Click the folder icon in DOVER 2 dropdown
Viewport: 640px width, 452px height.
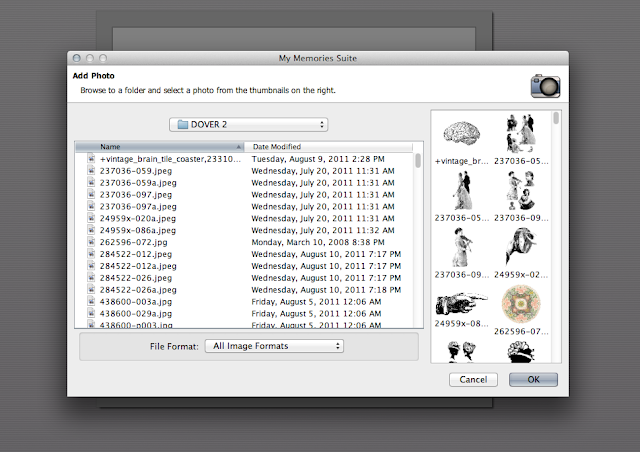[x=182, y=125]
